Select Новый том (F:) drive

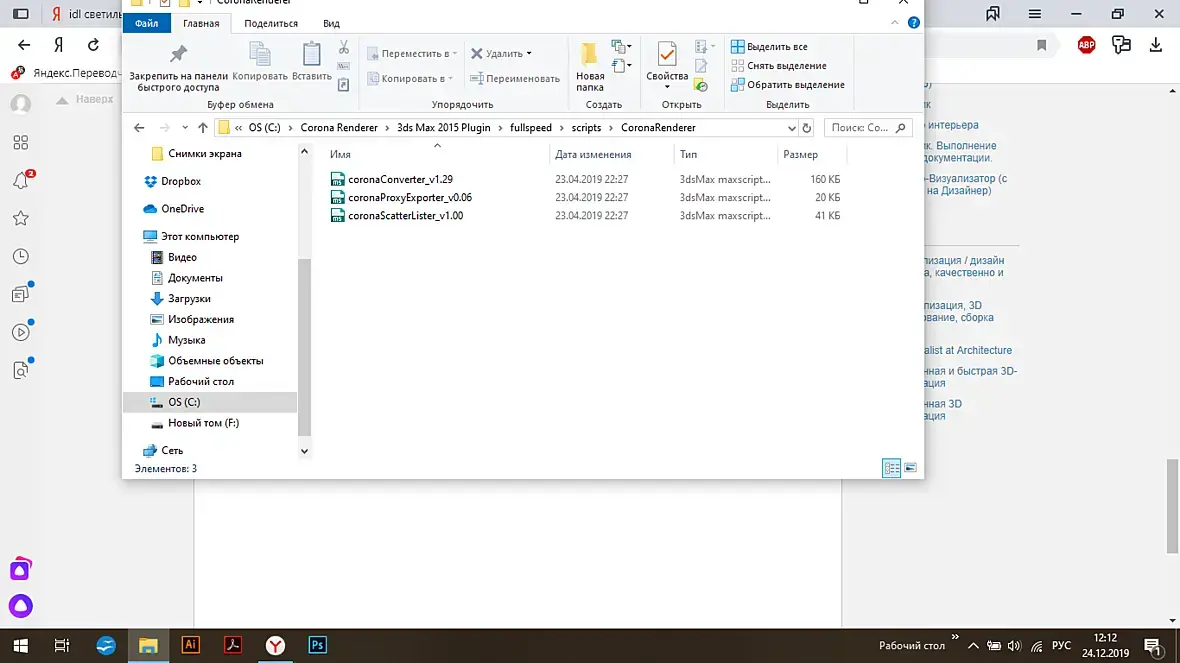pos(203,423)
